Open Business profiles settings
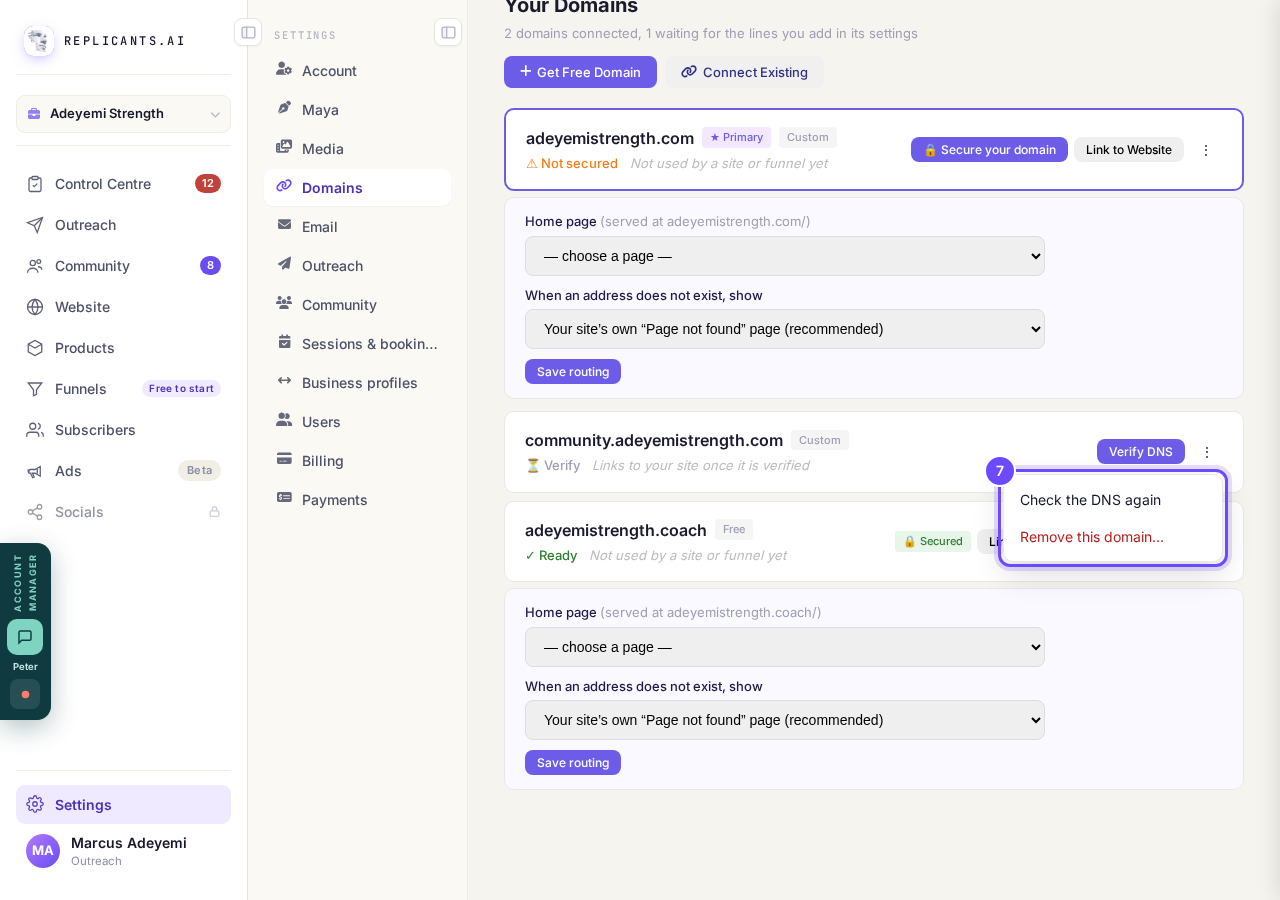The height and width of the screenshot is (900, 1280). pyautogui.click(x=357, y=382)
